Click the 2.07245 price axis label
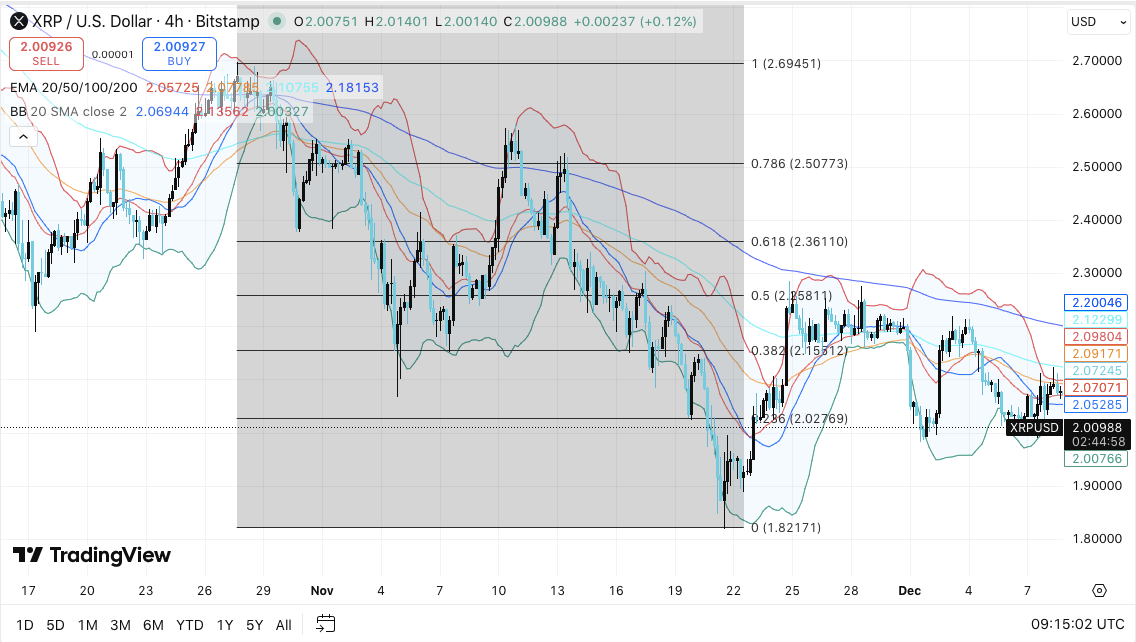This screenshot has width=1136, height=642. (1096, 370)
